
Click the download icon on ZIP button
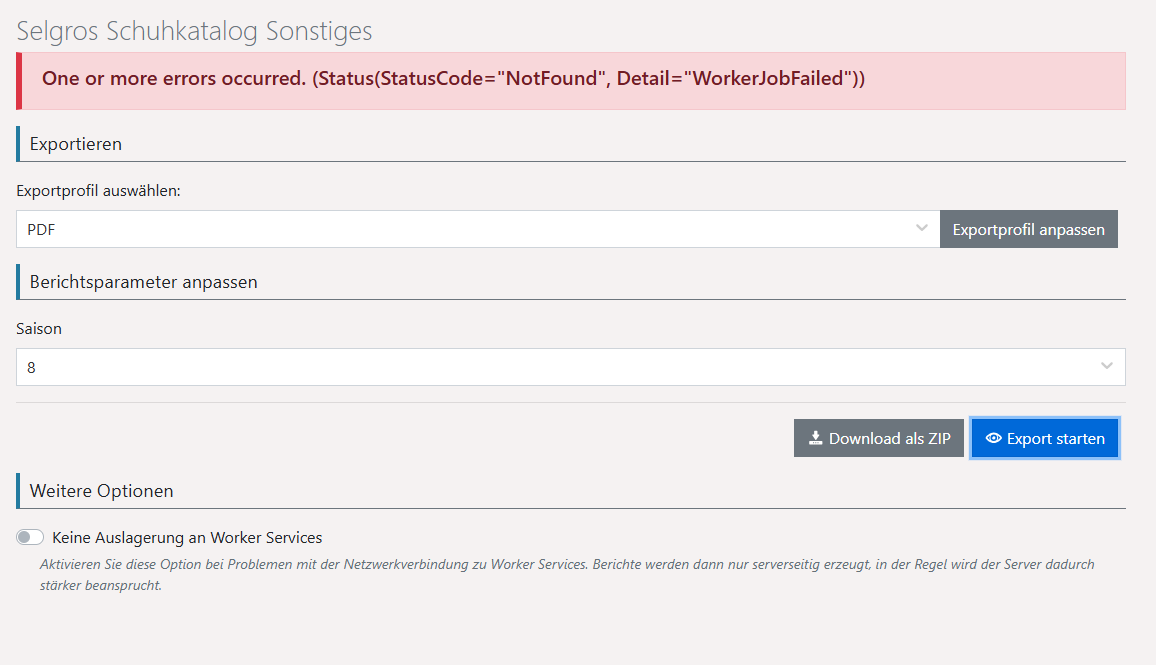coord(816,438)
